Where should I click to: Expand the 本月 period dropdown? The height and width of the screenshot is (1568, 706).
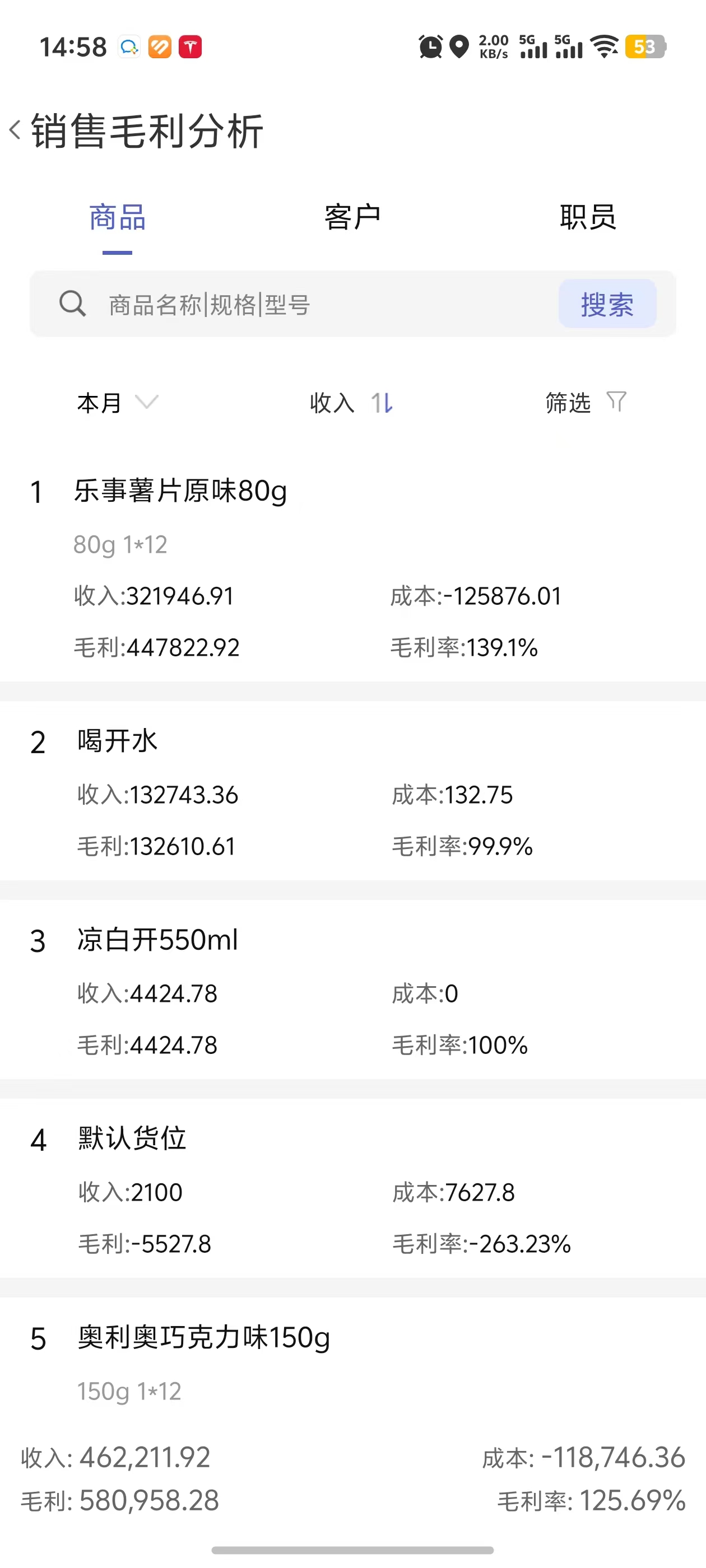118,402
